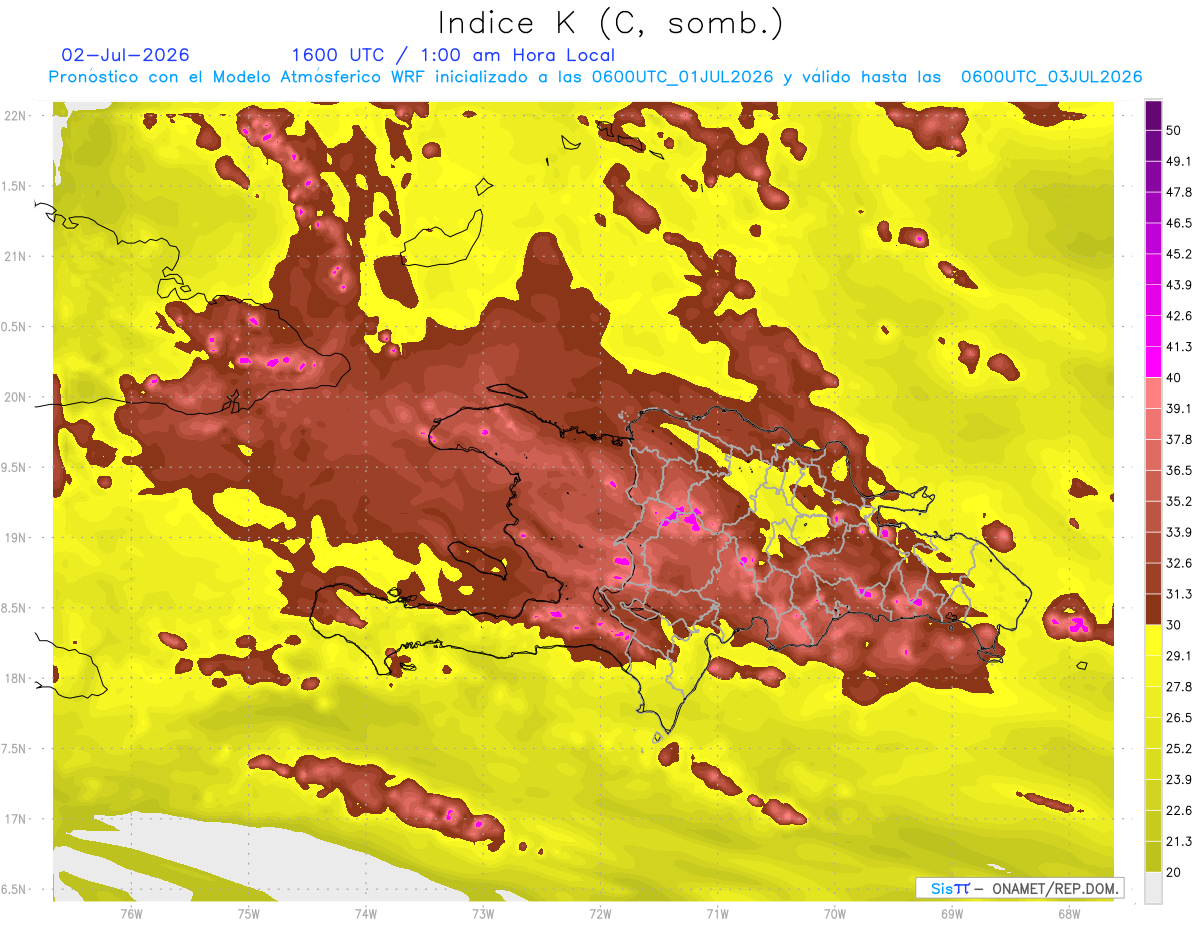
Task: Click the '1600 UTC / 1:00 am Hora Local' time label
Action: (453, 55)
